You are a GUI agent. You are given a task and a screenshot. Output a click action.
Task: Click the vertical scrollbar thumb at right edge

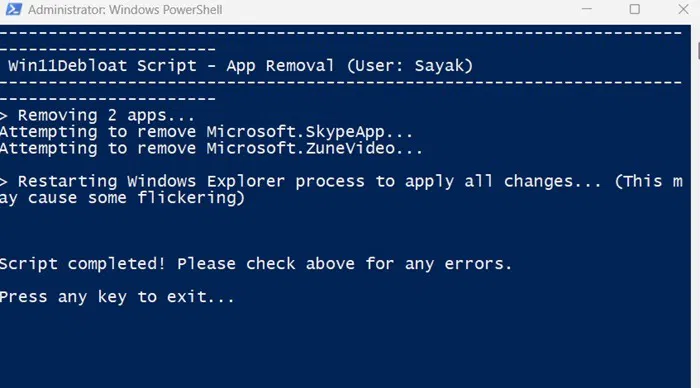pos(698,50)
